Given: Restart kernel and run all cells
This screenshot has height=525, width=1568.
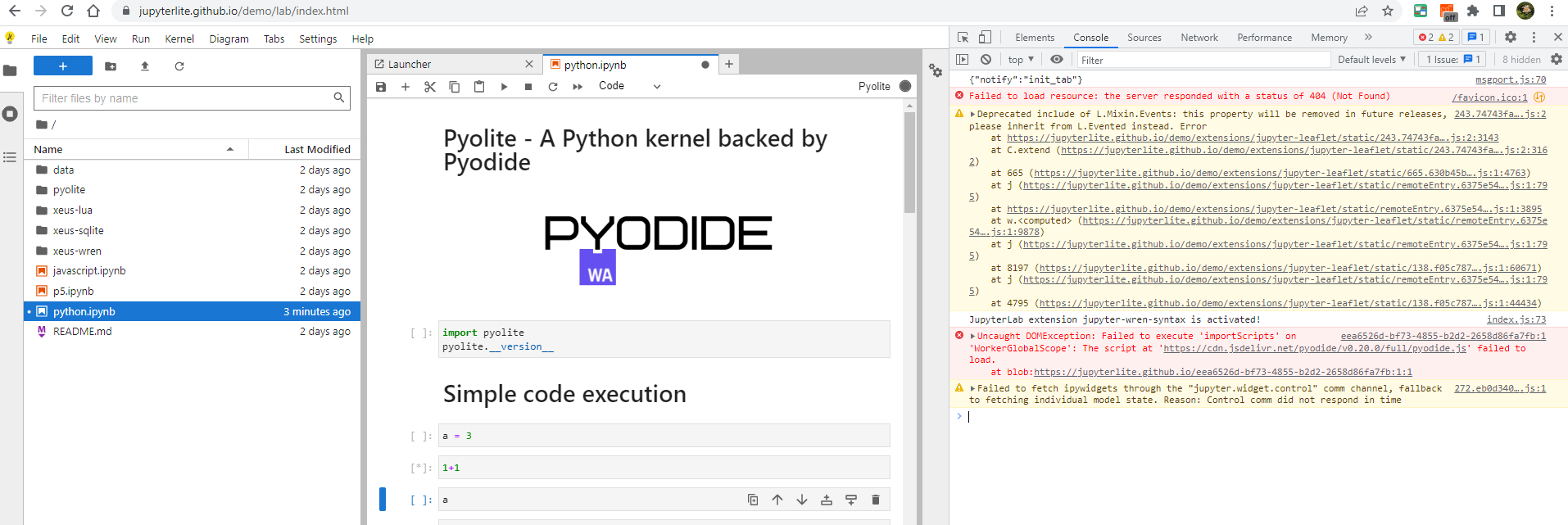Looking at the screenshot, I should (578, 87).
